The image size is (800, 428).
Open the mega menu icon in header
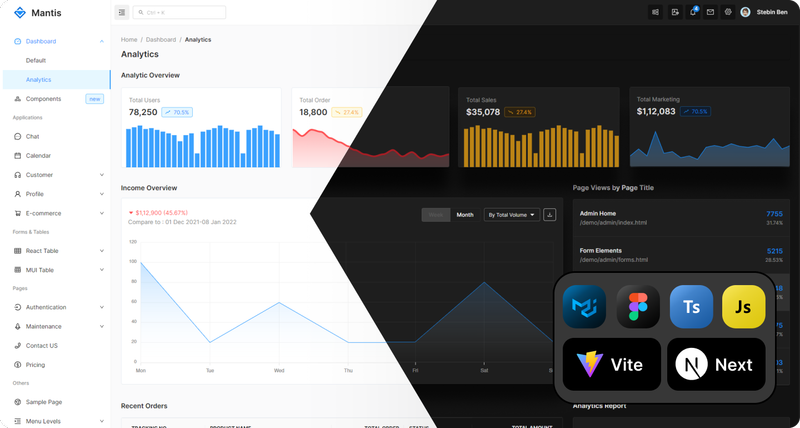point(655,12)
